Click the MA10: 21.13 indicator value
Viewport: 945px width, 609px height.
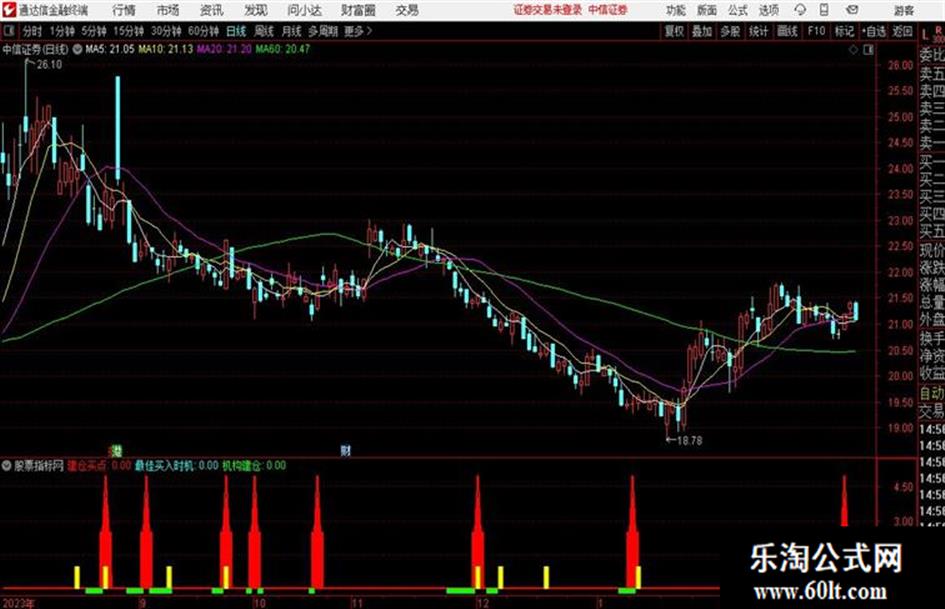(166, 49)
